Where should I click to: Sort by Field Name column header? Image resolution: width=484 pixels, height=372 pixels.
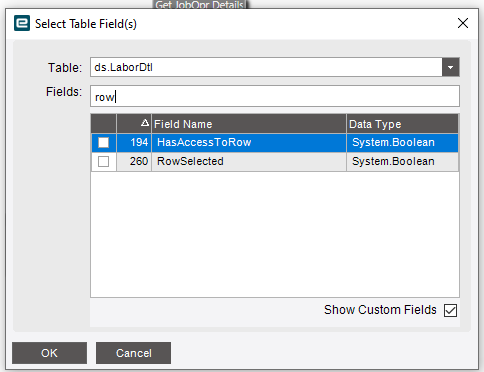[x=249, y=124]
